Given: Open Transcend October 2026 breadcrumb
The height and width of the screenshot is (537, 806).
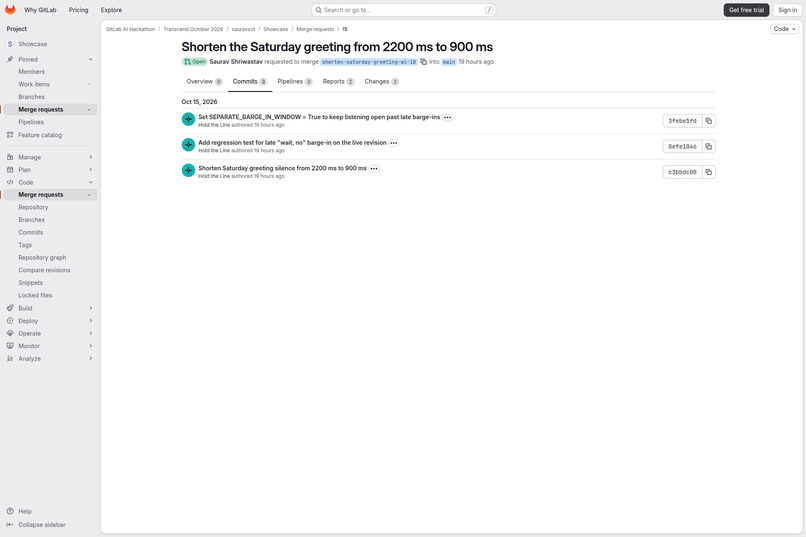Looking at the screenshot, I should [x=193, y=29].
